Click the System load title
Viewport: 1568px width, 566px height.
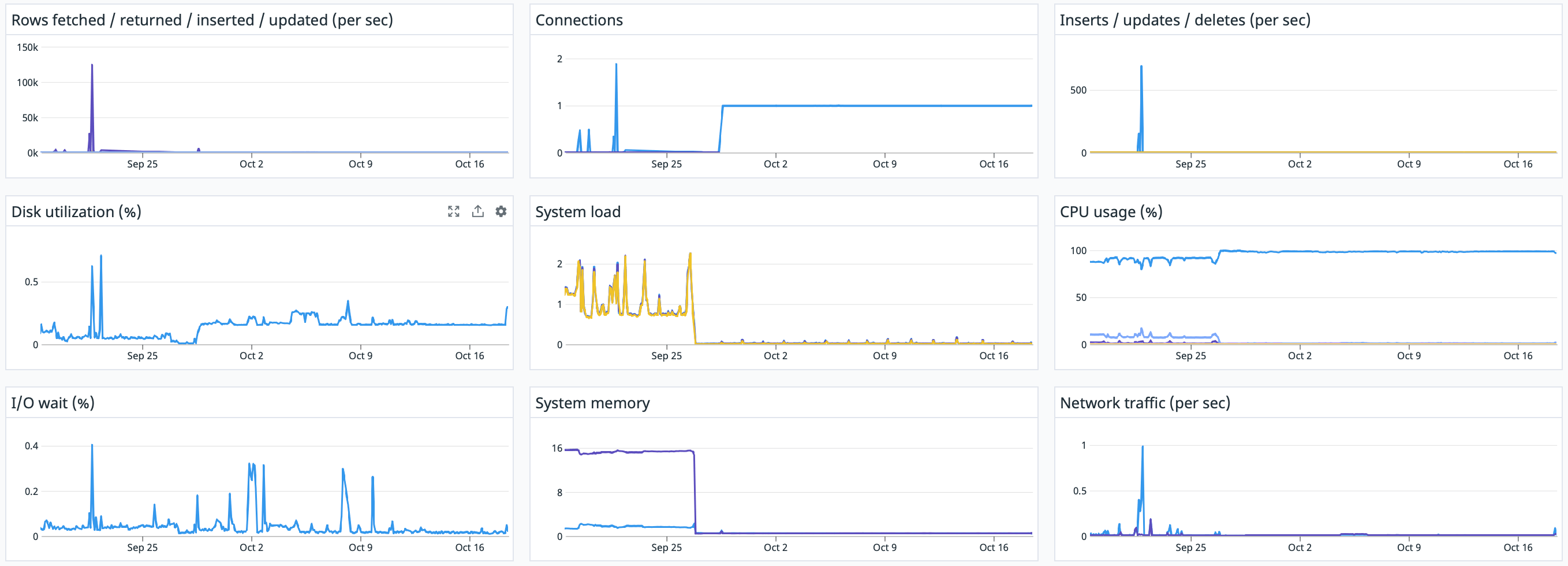[x=578, y=211]
